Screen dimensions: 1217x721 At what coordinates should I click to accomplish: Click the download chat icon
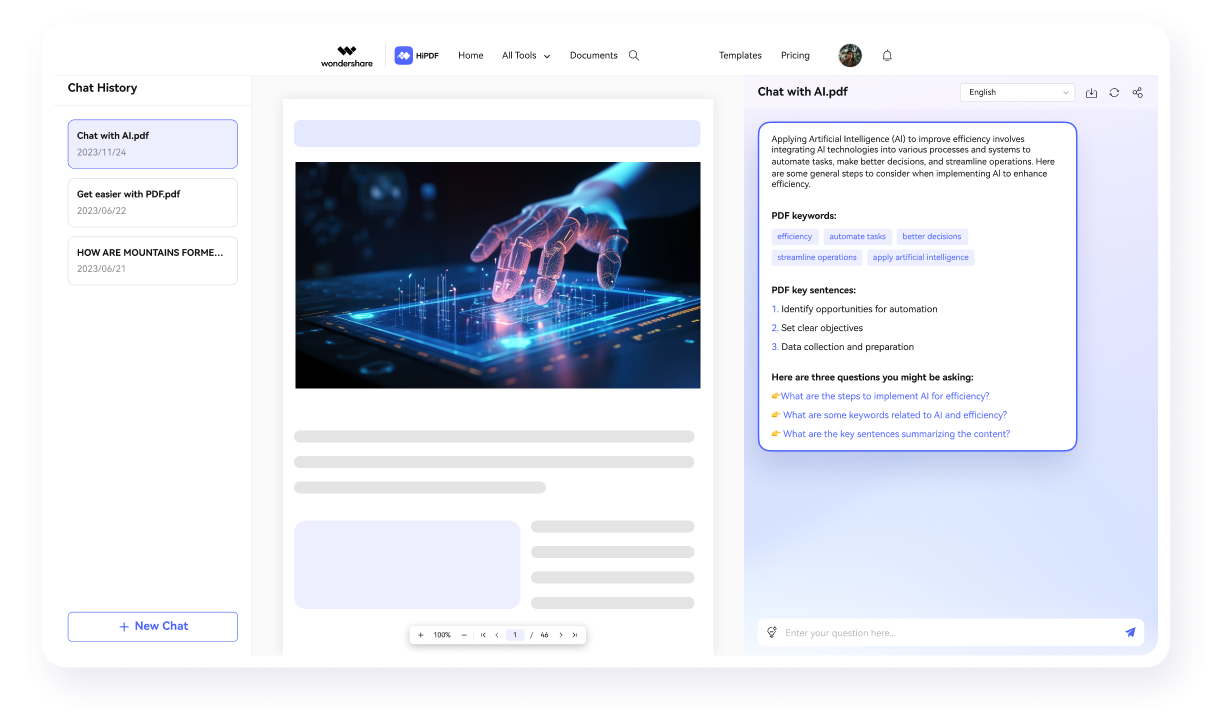pyautogui.click(x=1091, y=92)
